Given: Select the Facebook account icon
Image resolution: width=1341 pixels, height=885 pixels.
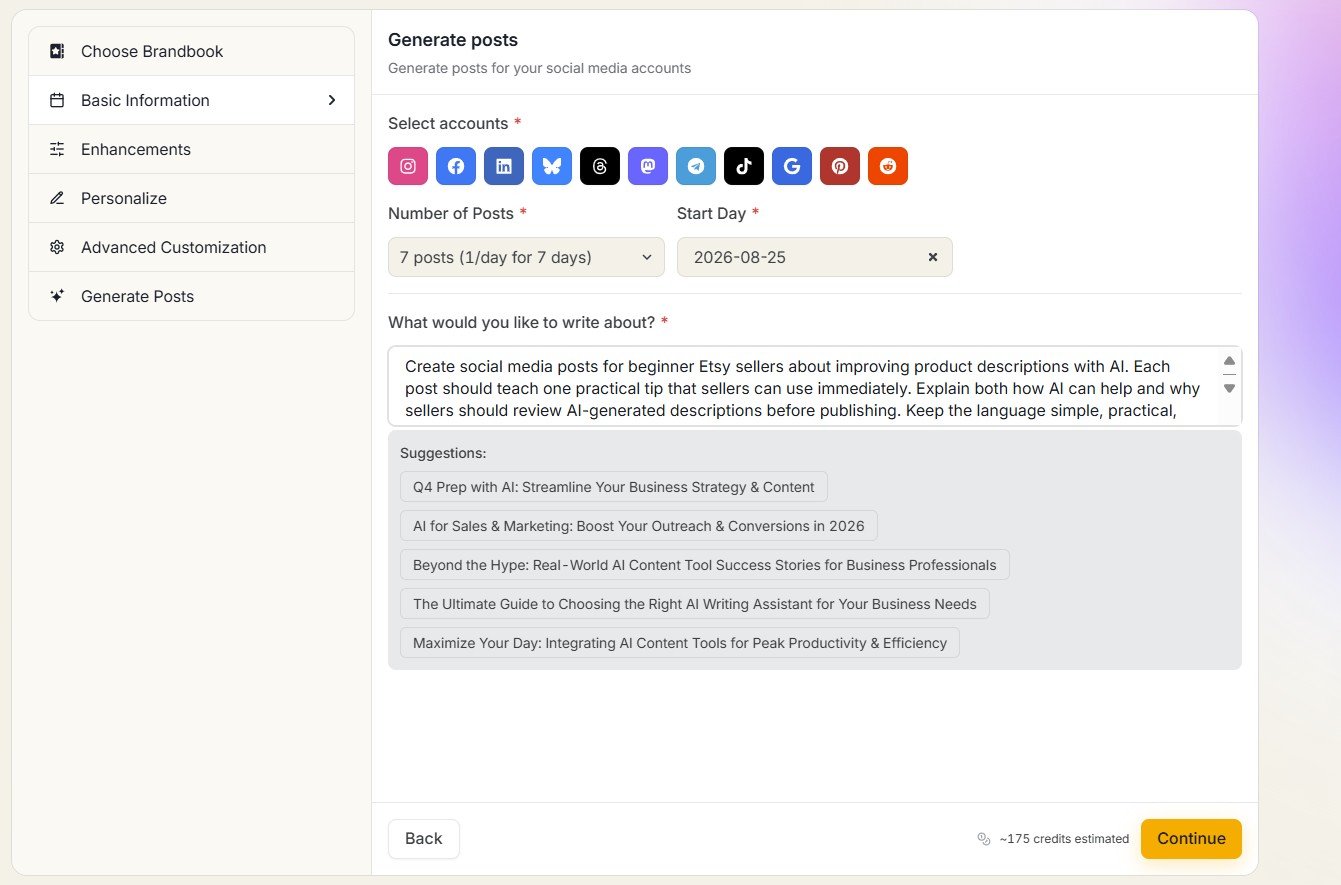Looking at the screenshot, I should tap(456, 166).
